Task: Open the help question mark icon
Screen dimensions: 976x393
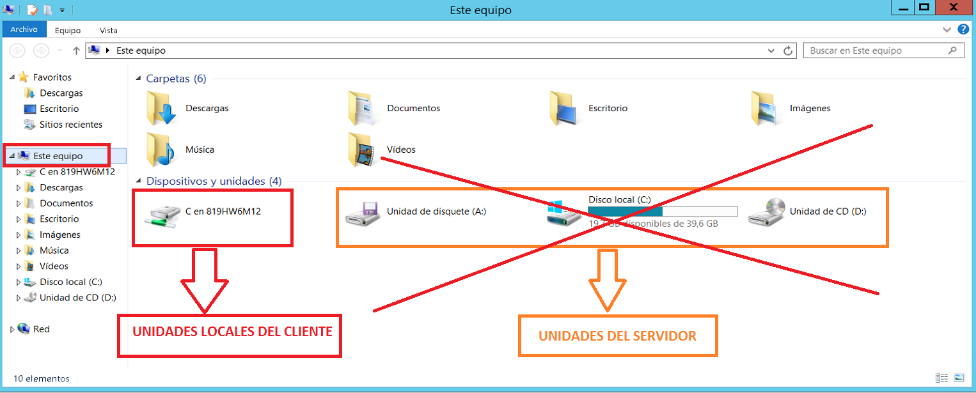Action: pos(964,29)
